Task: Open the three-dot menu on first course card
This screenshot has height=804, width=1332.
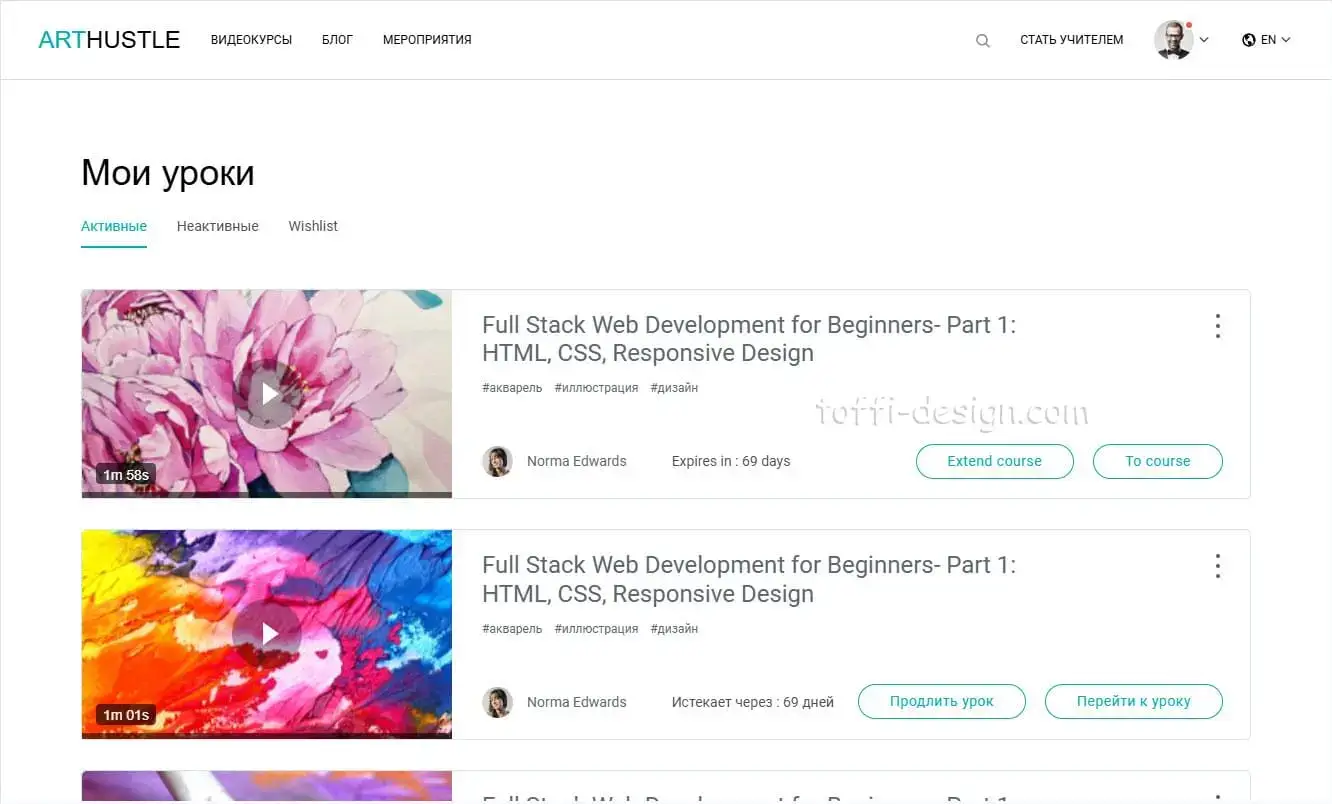Action: (1217, 325)
